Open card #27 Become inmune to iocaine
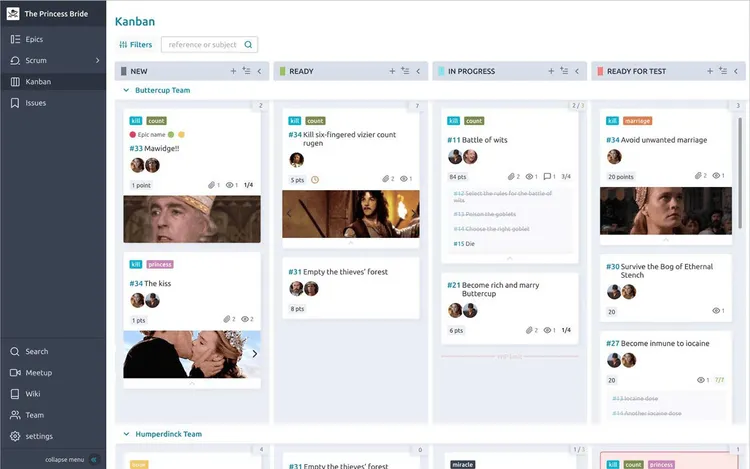Screen dimensions: 750x469 [x=658, y=343]
